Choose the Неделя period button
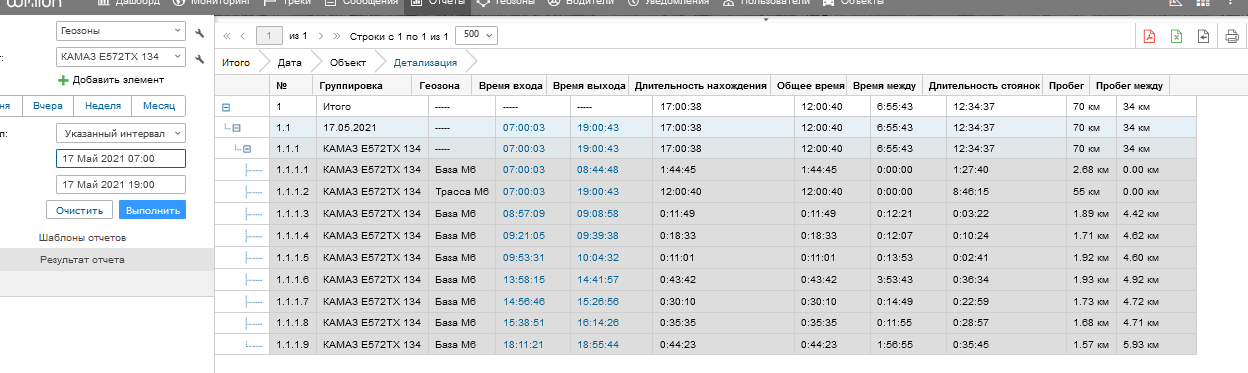Screen dimensions: 1248x373 pos(103,105)
